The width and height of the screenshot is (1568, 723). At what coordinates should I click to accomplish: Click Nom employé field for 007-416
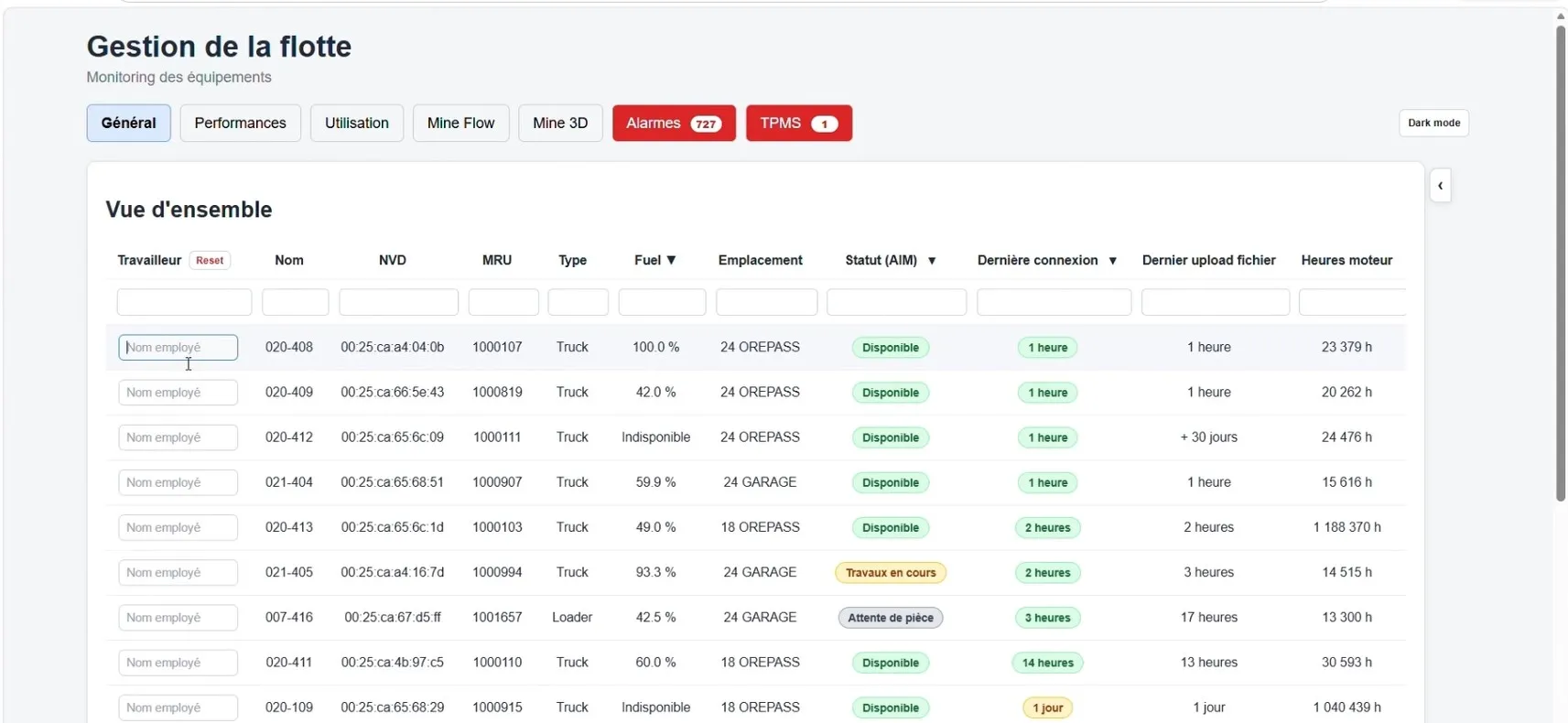[x=178, y=618]
